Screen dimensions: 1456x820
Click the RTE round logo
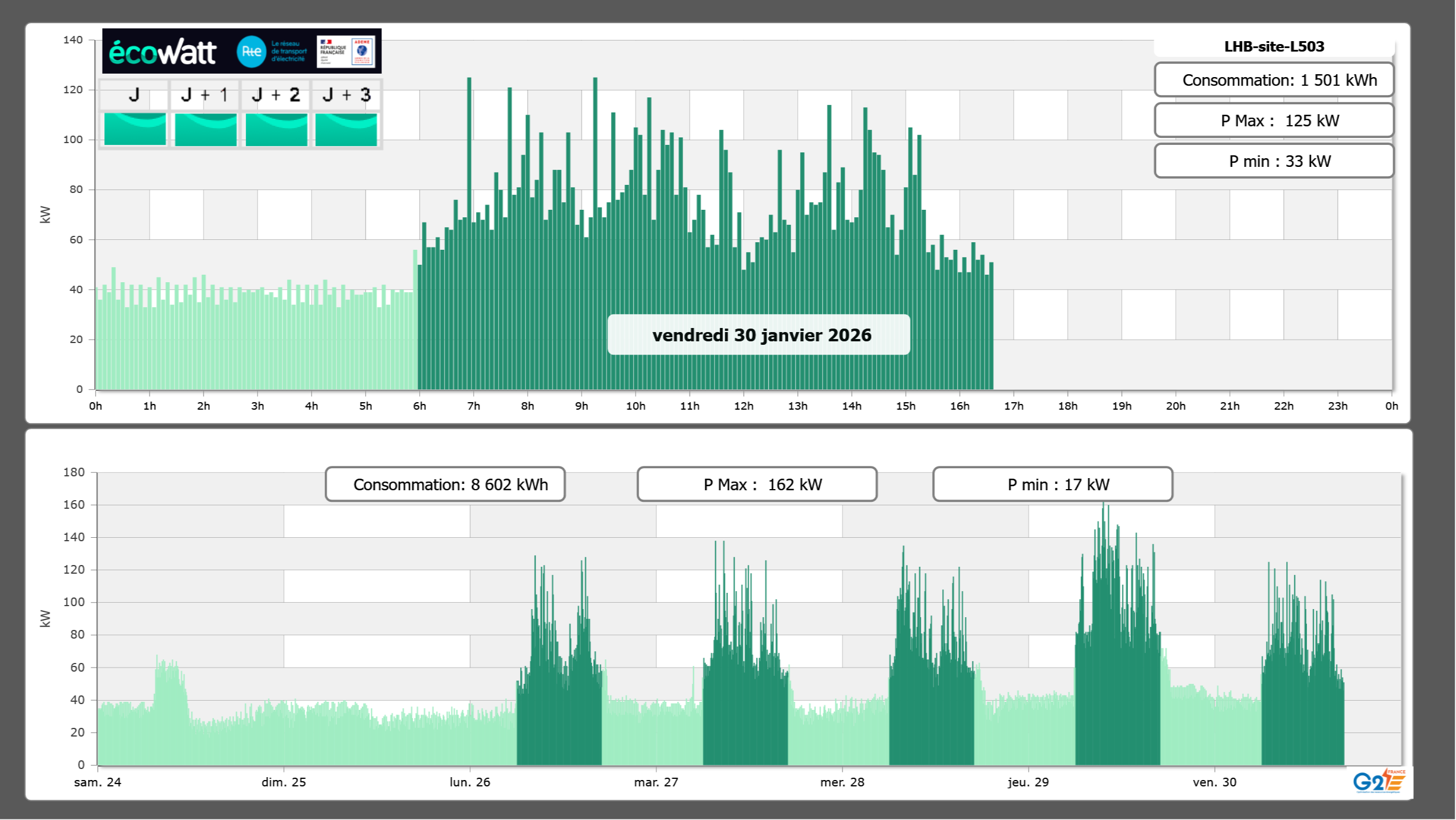(251, 52)
